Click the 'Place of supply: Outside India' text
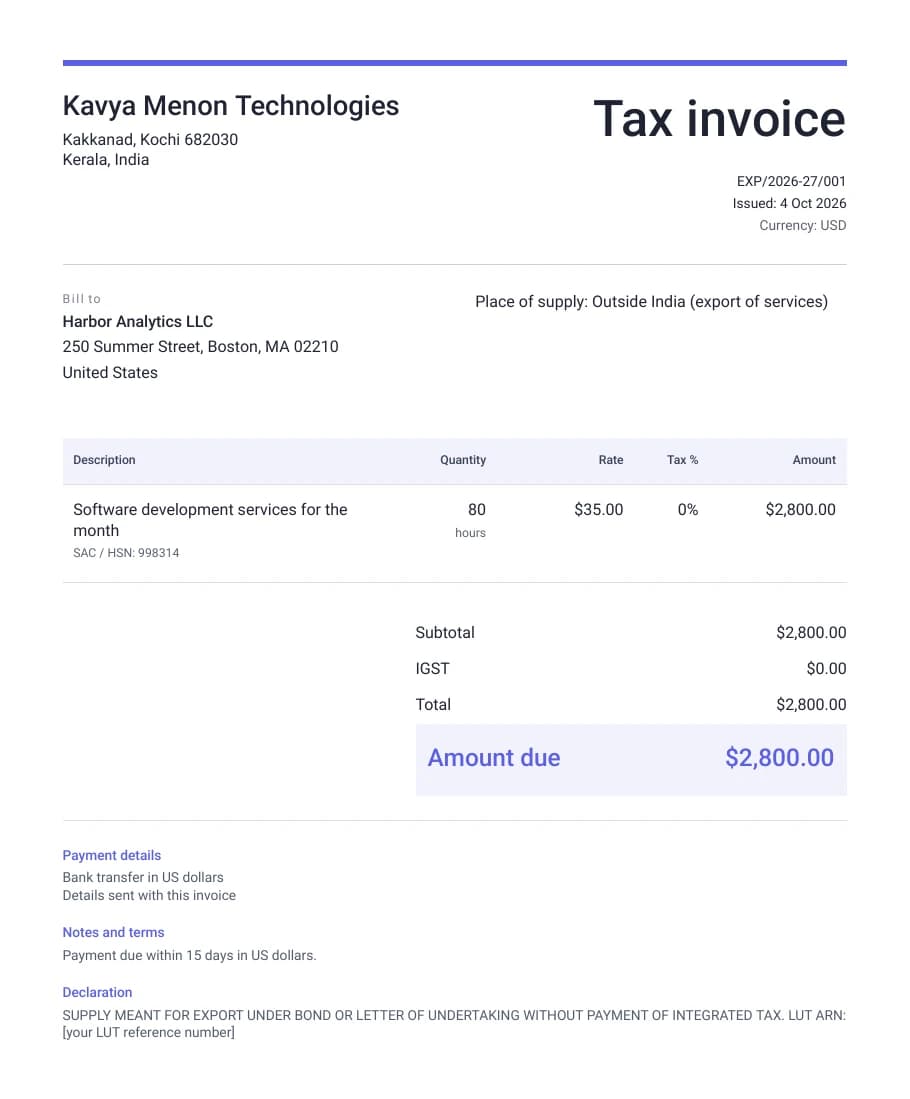Image resolution: width=910 pixels, height=1099 pixels. (580, 302)
